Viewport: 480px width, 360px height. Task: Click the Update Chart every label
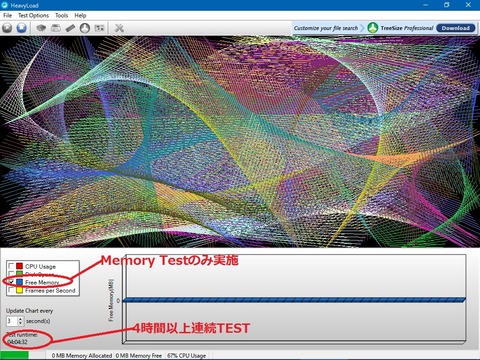pos(29,311)
